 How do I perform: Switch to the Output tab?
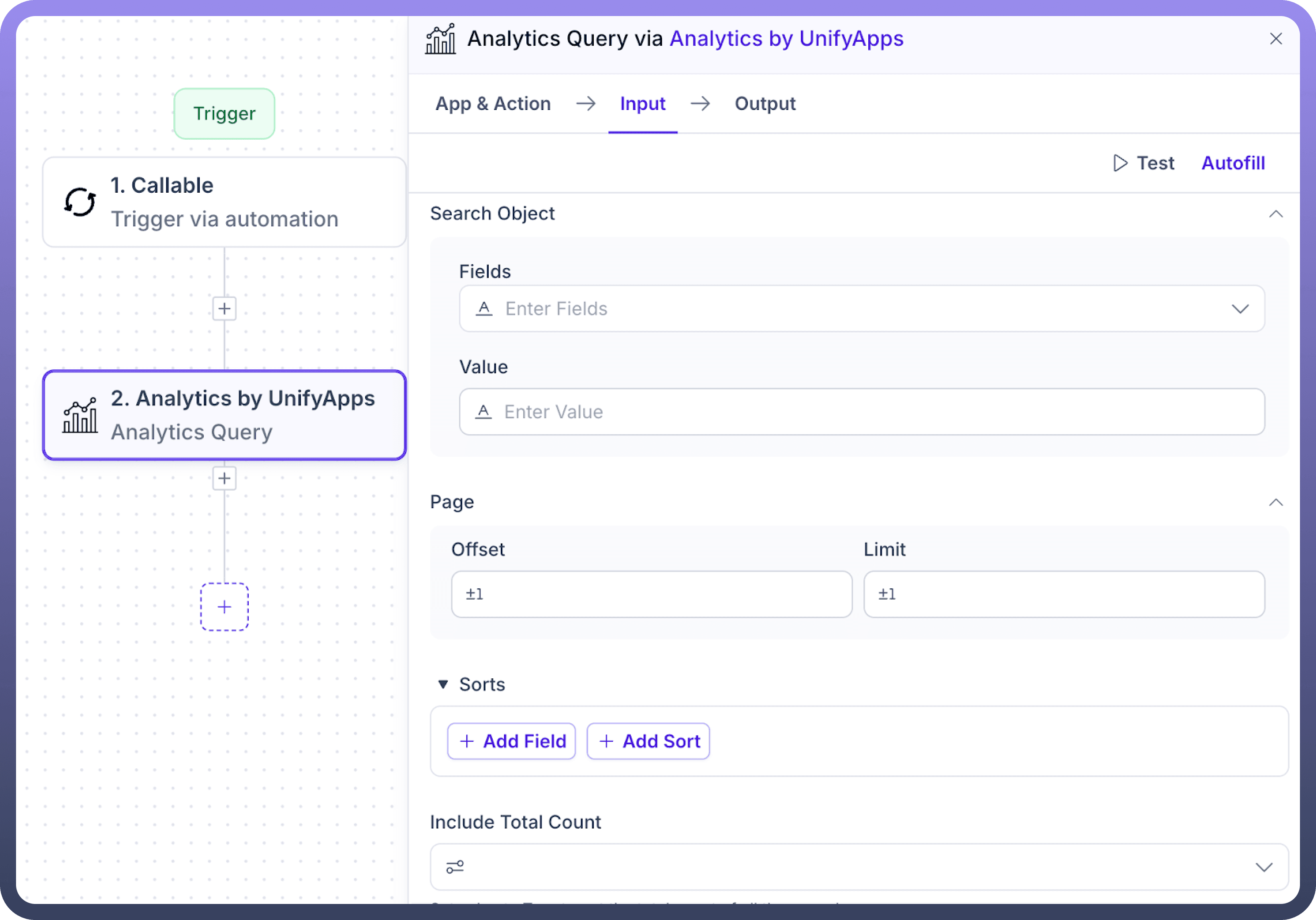point(765,104)
